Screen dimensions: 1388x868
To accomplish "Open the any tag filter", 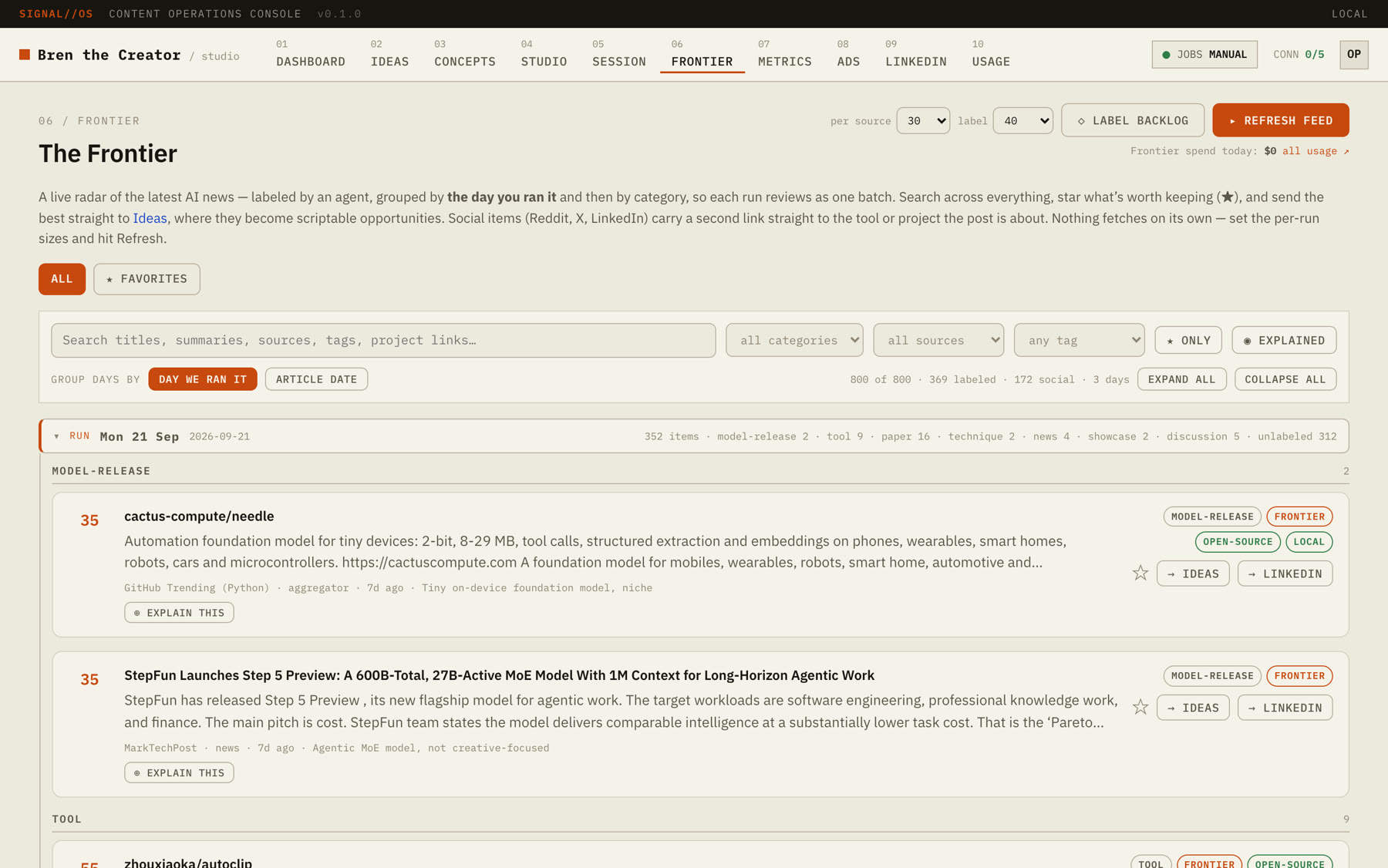I will [x=1079, y=340].
